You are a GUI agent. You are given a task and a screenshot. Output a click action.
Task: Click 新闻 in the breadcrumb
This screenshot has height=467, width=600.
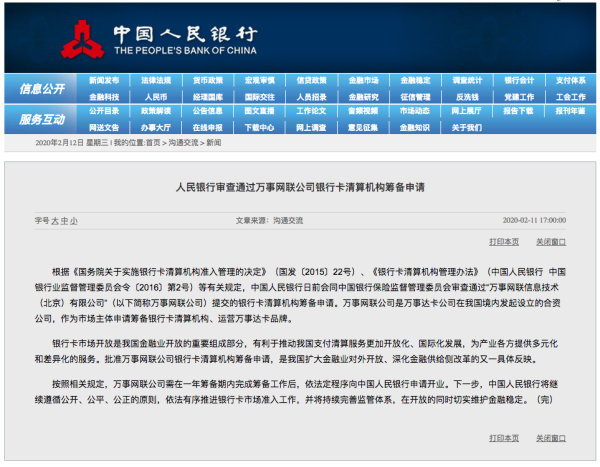click(x=214, y=143)
